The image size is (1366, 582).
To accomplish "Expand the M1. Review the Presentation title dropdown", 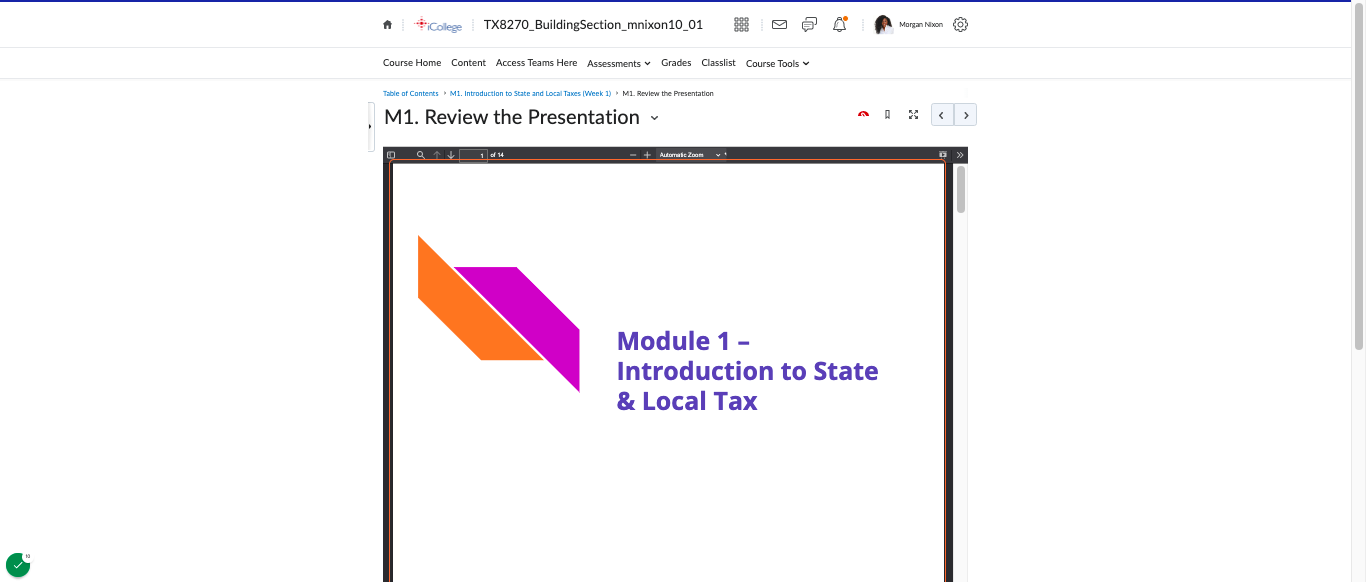I will coord(654,118).
